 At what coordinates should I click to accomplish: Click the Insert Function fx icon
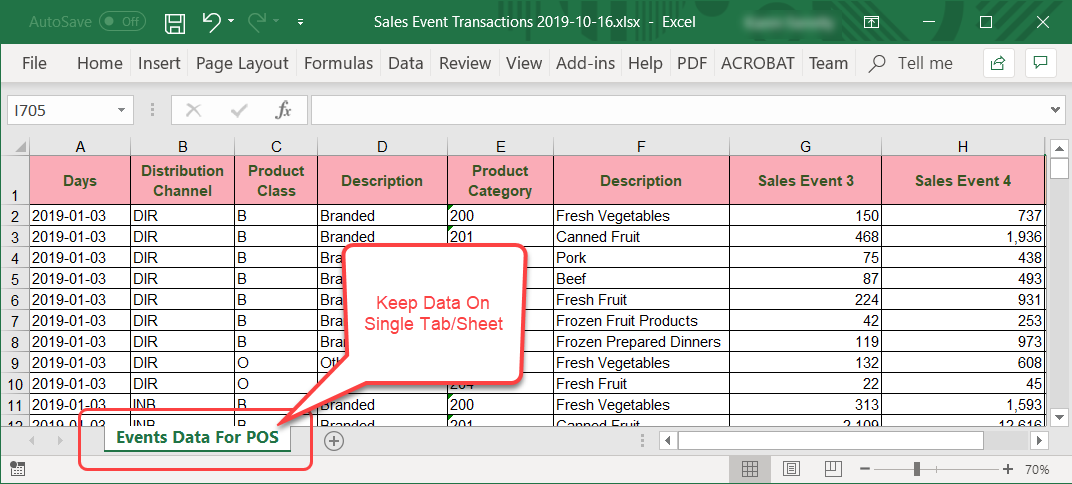(x=283, y=110)
